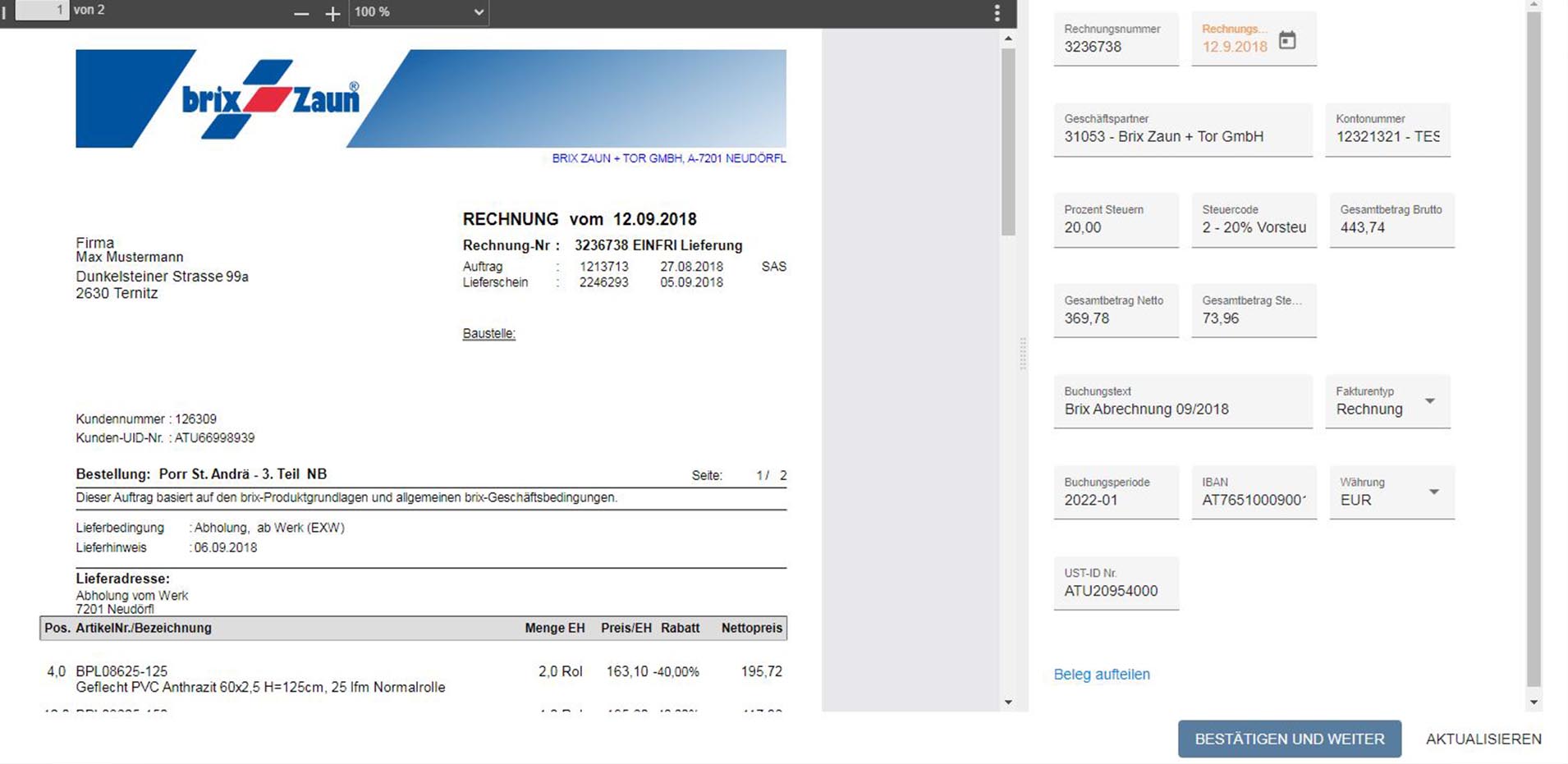This screenshot has width=1568, height=764.
Task: Click the IBAN field
Action: (x=1254, y=492)
